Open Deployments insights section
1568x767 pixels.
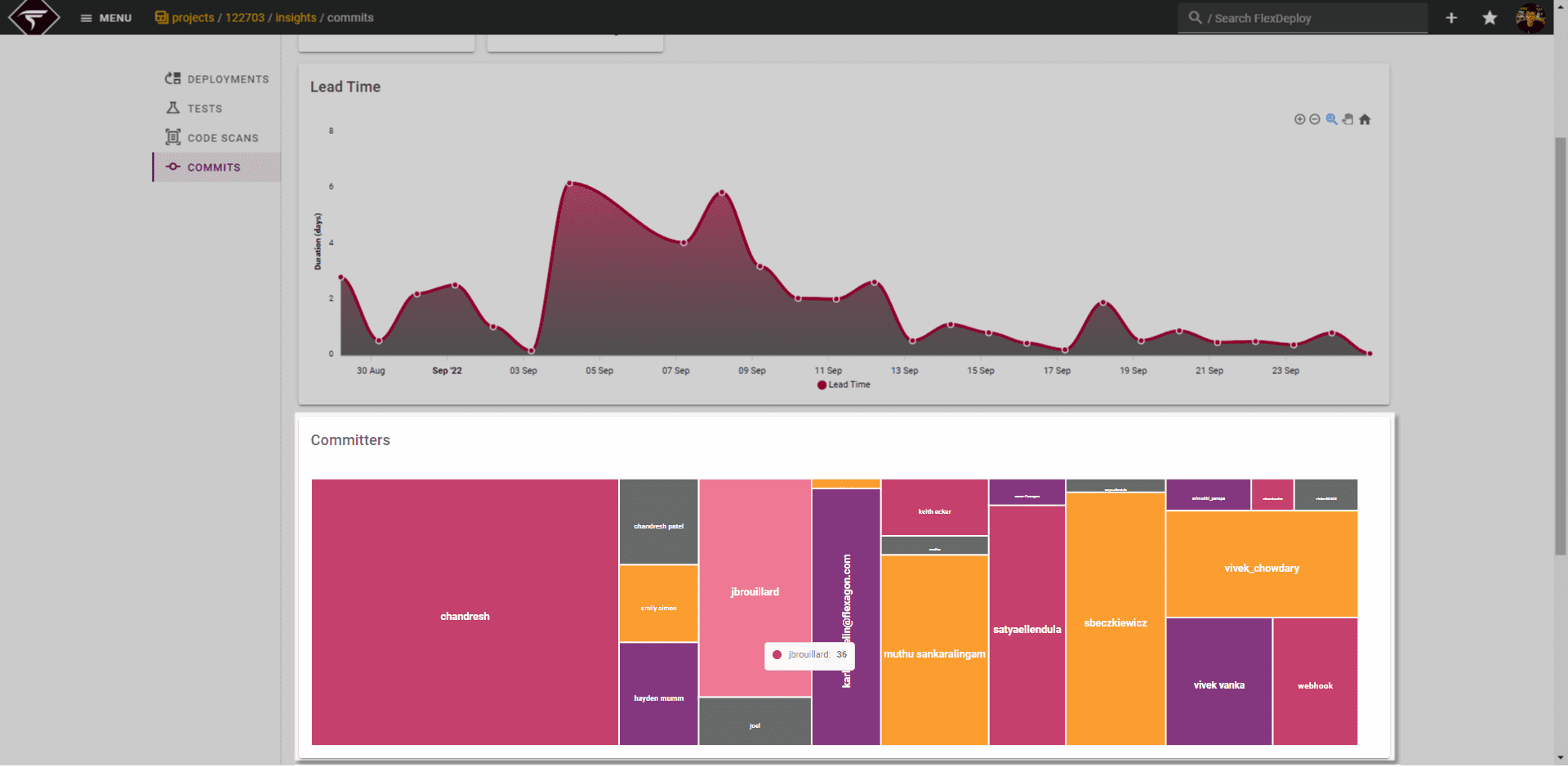point(216,79)
